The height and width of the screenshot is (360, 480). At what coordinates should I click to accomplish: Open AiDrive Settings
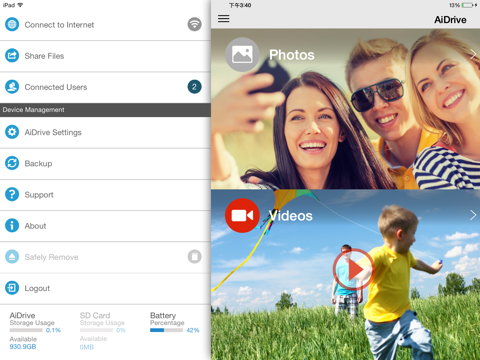105,132
